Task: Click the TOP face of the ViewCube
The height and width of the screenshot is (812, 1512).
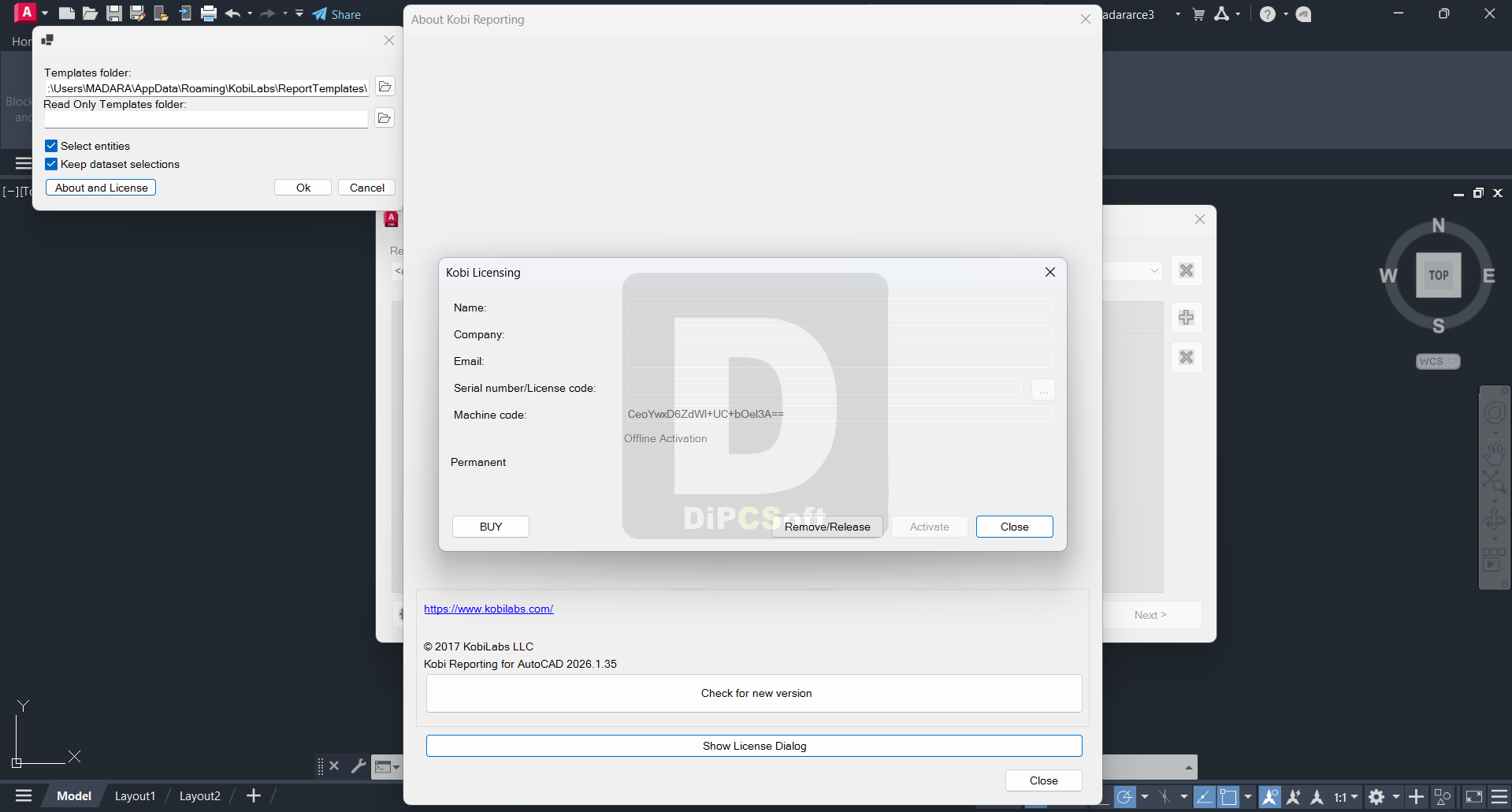Action: [x=1439, y=275]
